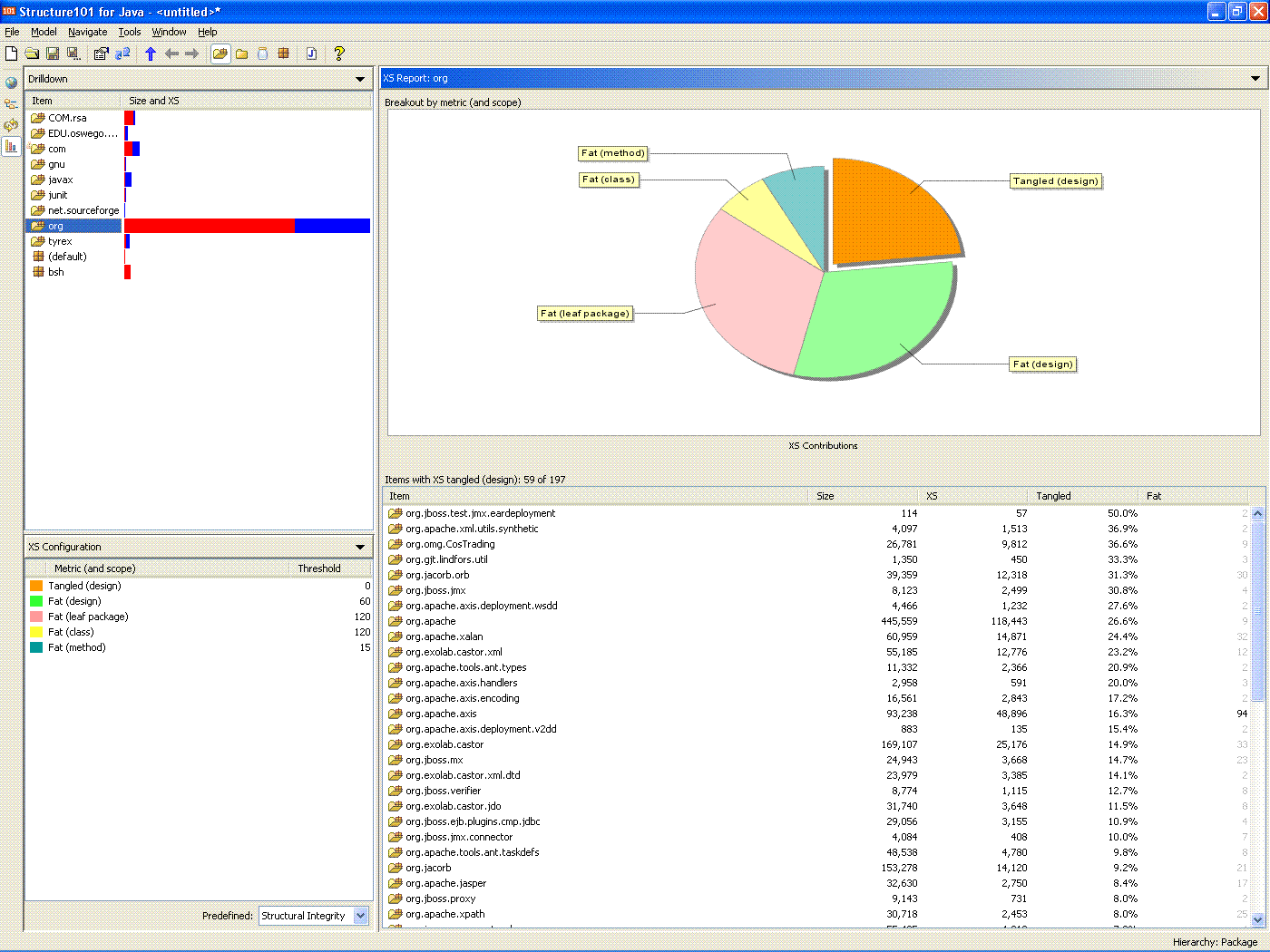The width and height of the screenshot is (1270, 952).
Task: Open the Window menu
Action: (169, 32)
